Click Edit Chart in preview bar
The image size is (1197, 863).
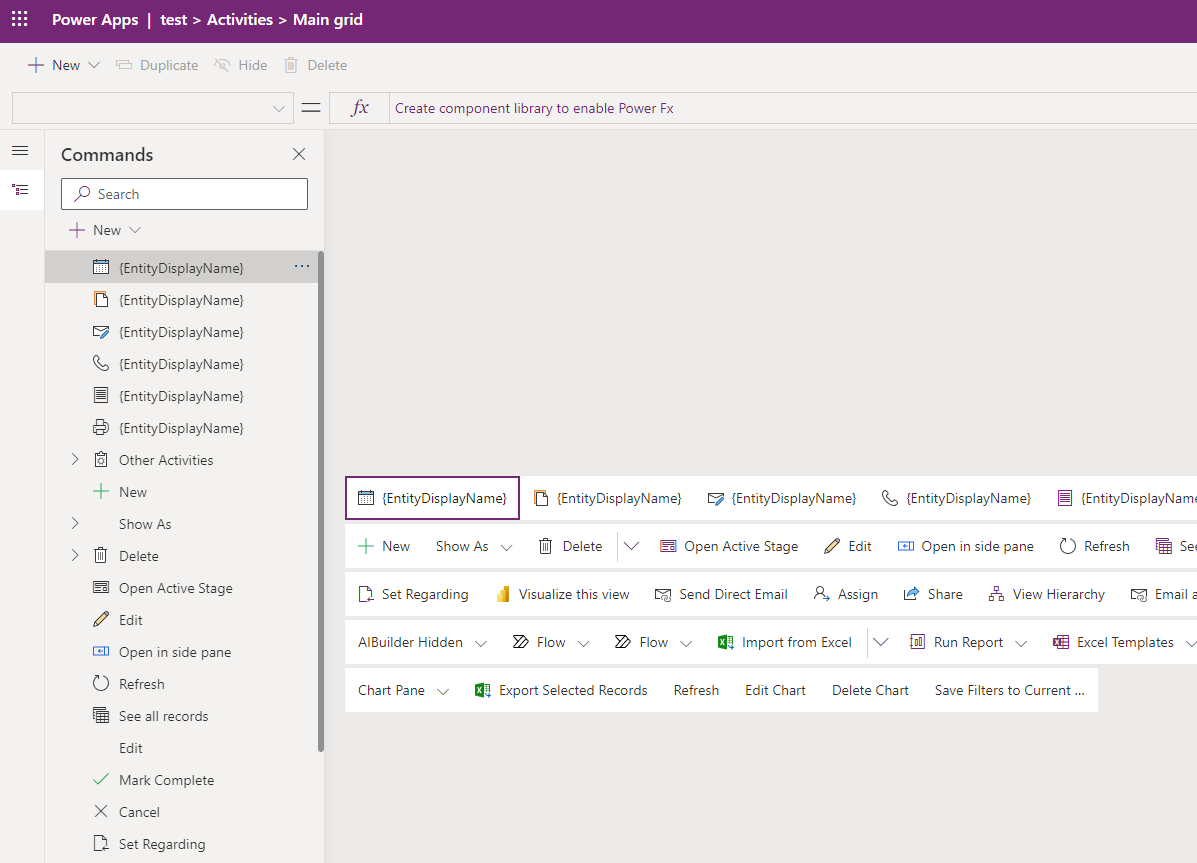pos(775,690)
